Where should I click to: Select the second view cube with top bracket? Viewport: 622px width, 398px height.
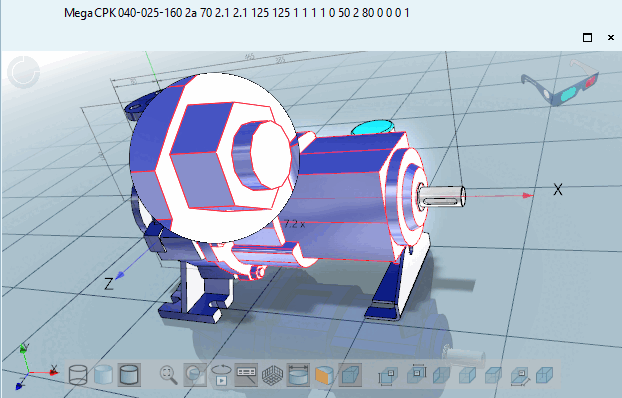click(416, 375)
